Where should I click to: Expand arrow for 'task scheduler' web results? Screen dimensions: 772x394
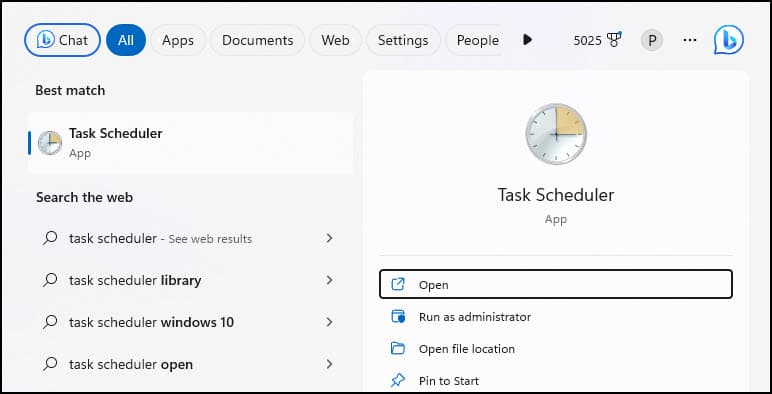coord(329,238)
